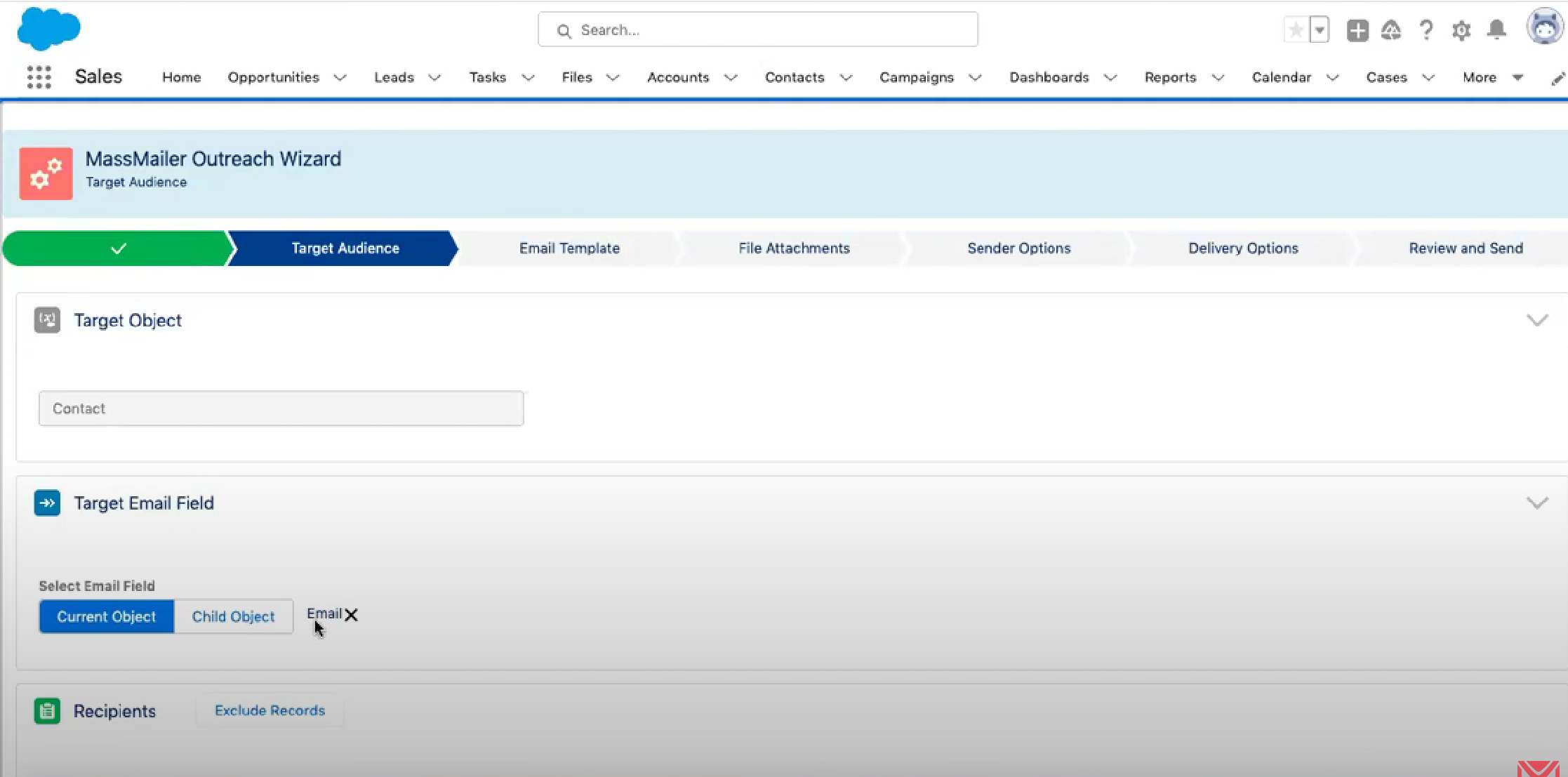Expand the Calendar dropdown chevron
This screenshot has height=777, width=1568.
pyautogui.click(x=1332, y=78)
